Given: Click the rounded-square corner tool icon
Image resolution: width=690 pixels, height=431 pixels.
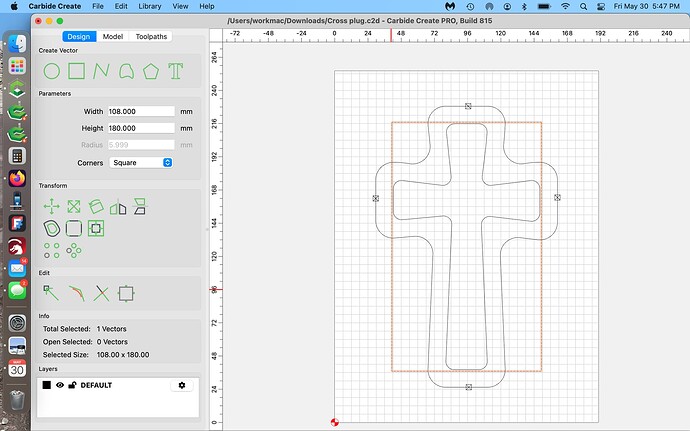Looking at the screenshot, I should coord(73,228).
